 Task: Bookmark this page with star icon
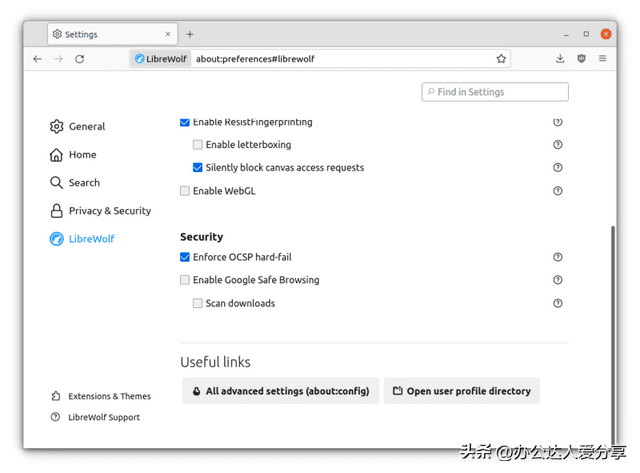tap(501, 59)
